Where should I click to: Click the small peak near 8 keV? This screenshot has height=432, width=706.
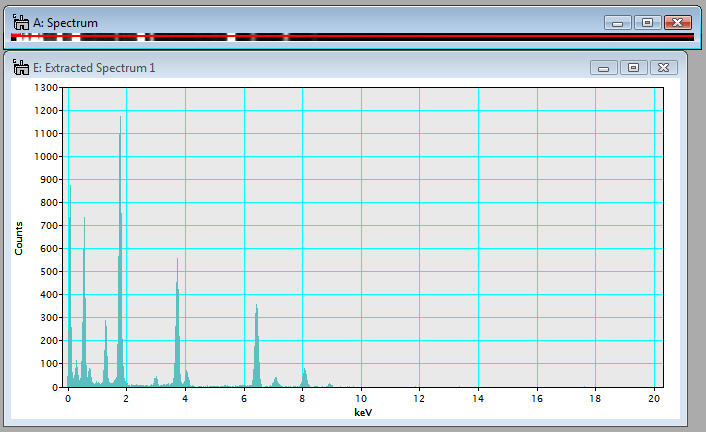coord(305,377)
